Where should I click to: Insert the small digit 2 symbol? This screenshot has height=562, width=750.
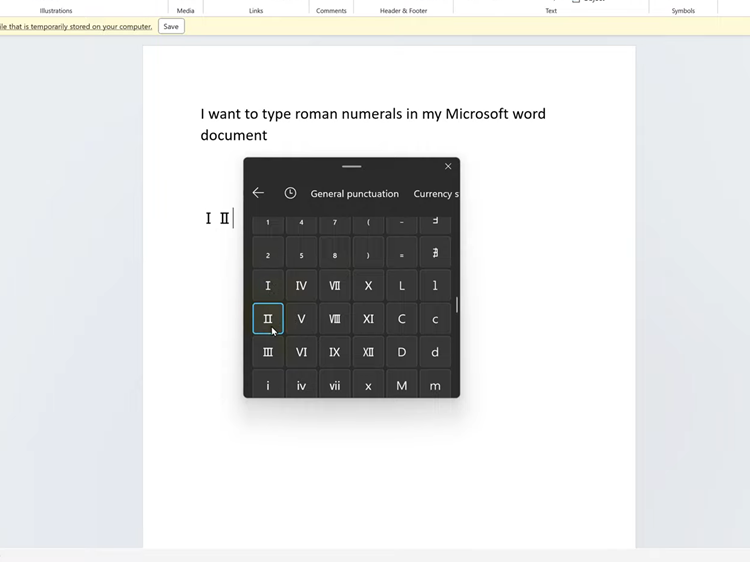point(268,252)
